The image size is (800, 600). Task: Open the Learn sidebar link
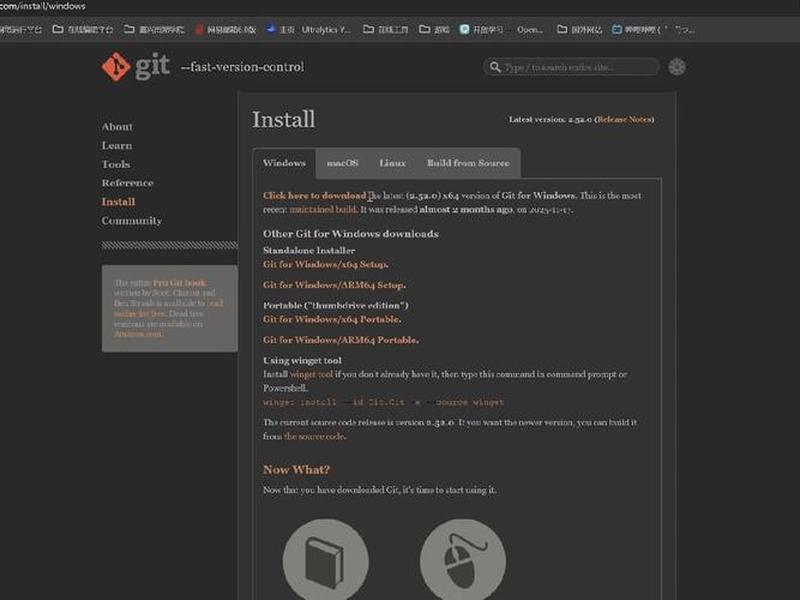117,145
